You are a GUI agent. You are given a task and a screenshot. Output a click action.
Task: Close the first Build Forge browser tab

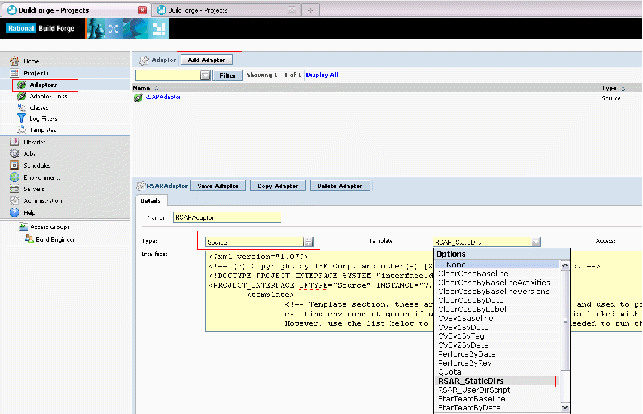tap(142, 10)
